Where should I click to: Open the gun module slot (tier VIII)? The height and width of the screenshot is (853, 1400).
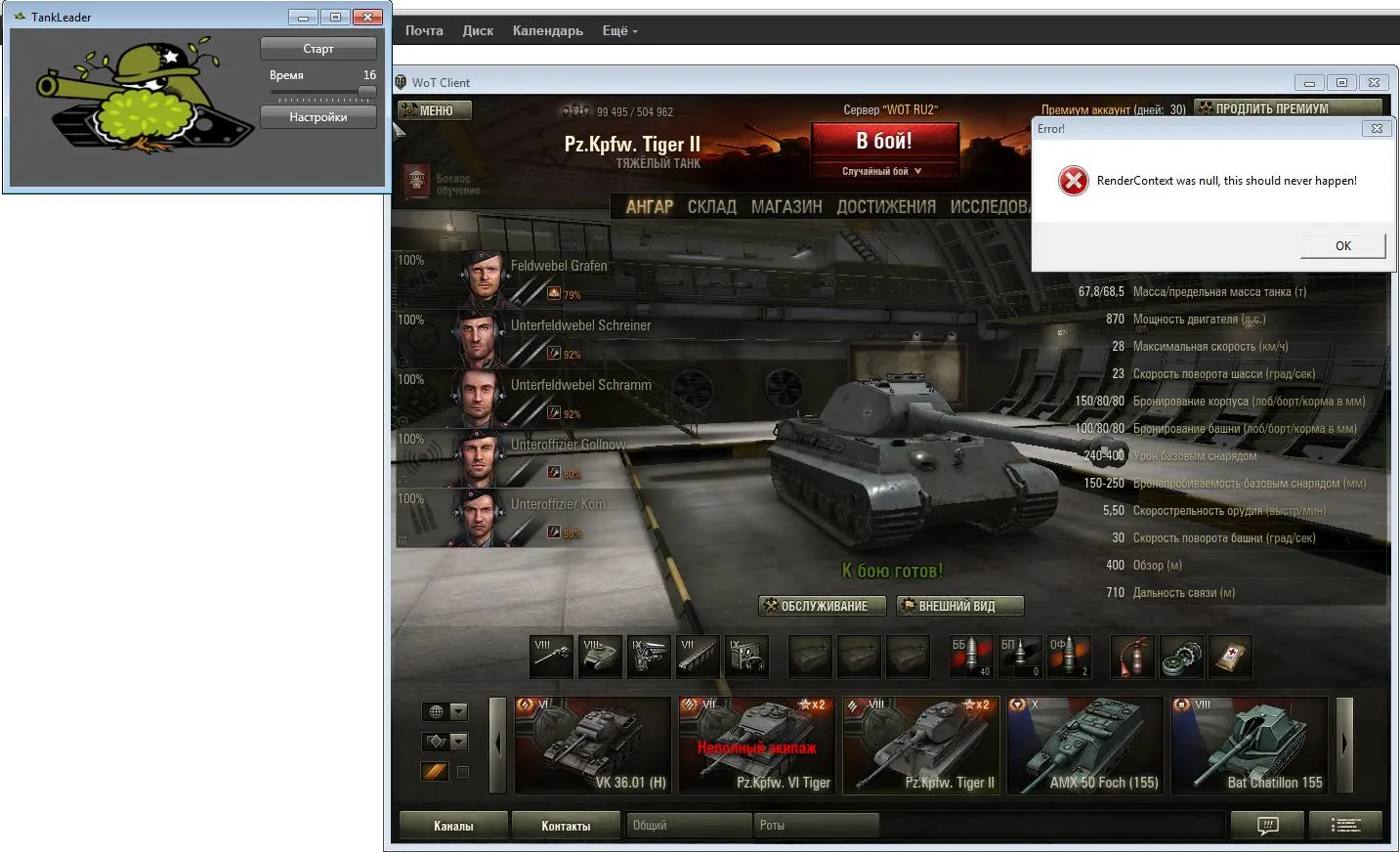(551, 657)
